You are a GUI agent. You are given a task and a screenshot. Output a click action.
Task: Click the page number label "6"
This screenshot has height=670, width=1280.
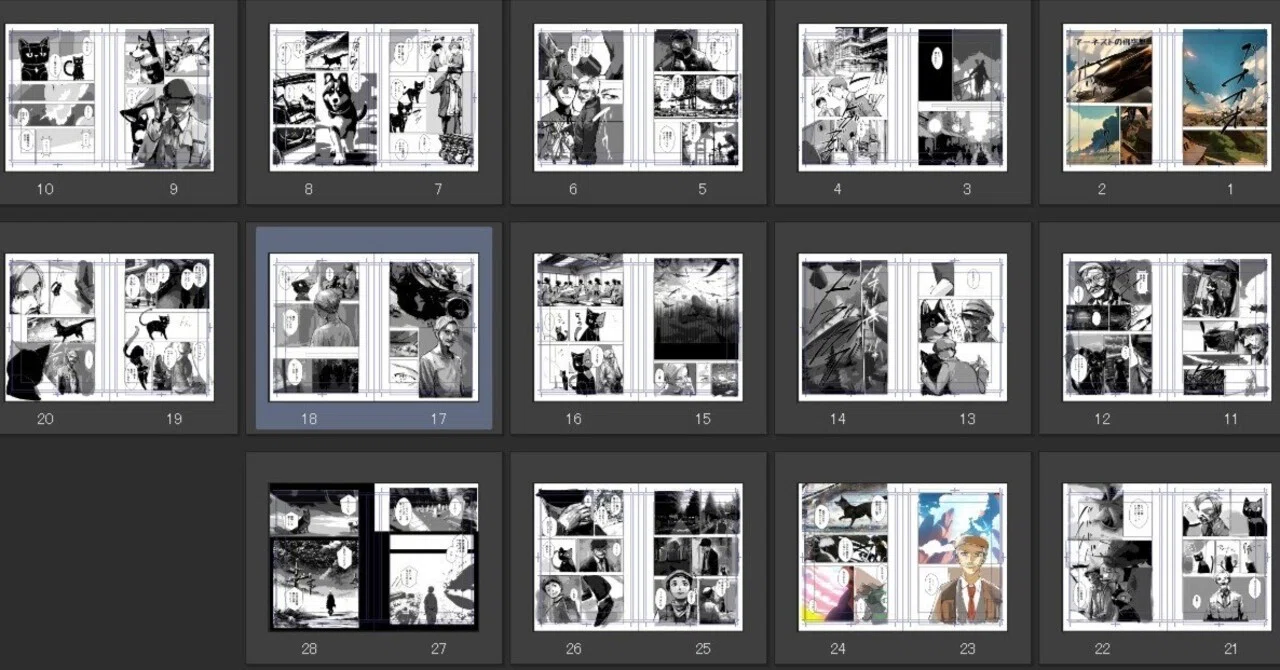[x=573, y=189]
